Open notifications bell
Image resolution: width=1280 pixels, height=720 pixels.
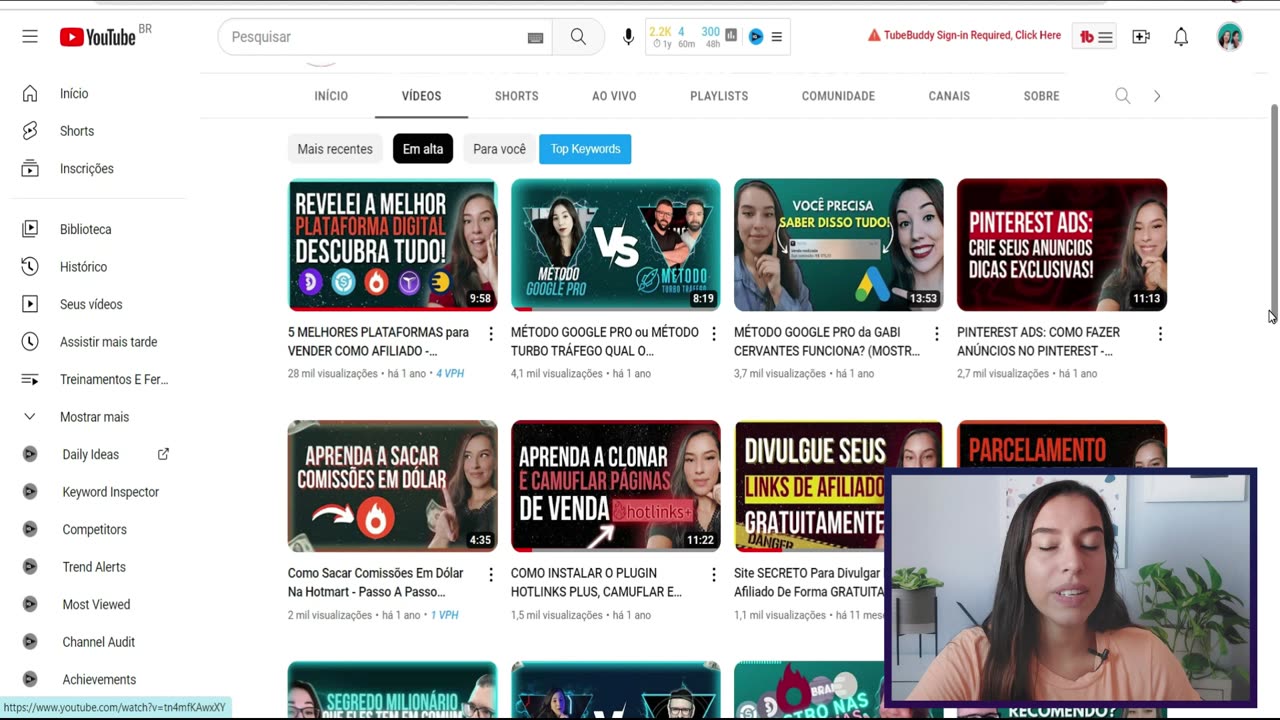(x=1181, y=37)
